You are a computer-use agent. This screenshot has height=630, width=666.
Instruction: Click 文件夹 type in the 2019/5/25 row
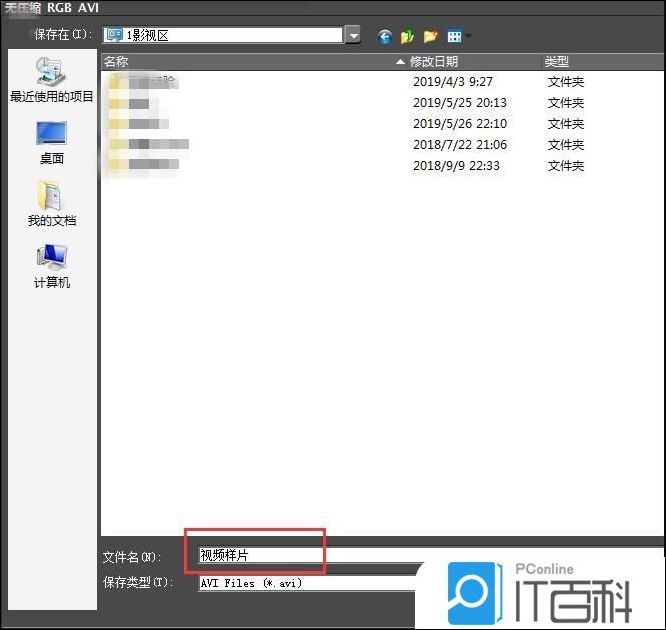tap(566, 102)
